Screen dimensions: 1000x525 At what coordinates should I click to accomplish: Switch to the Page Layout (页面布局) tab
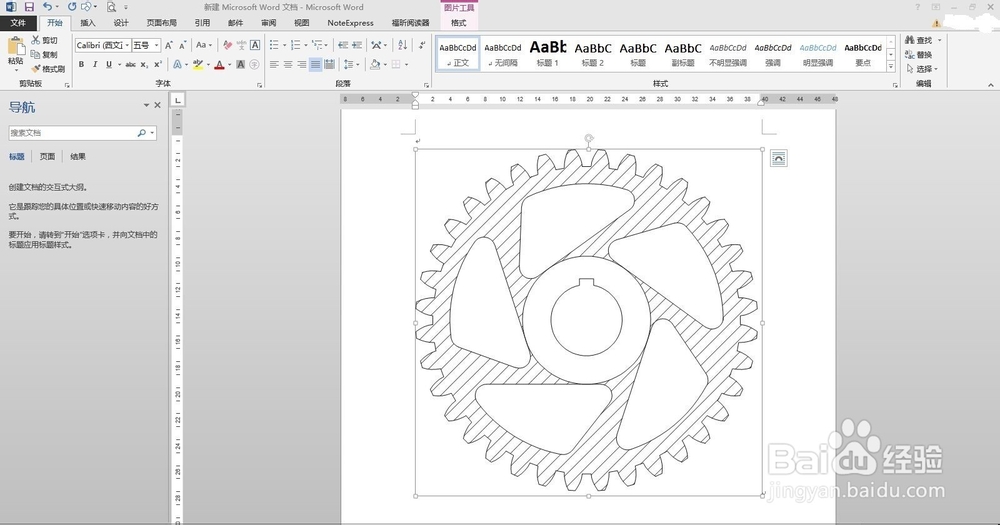click(161, 23)
